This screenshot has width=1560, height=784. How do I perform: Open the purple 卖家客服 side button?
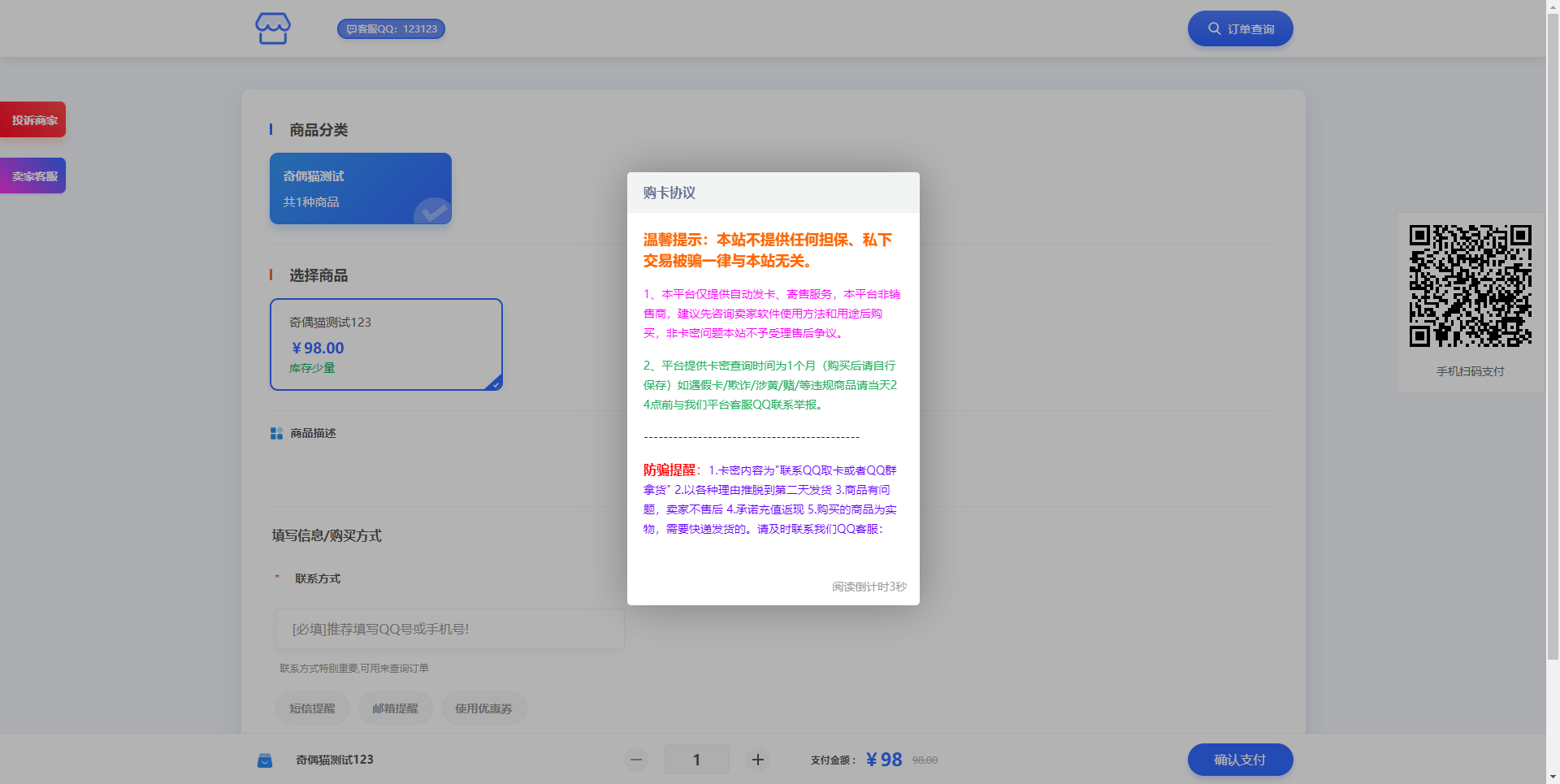[x=32, y=175]
